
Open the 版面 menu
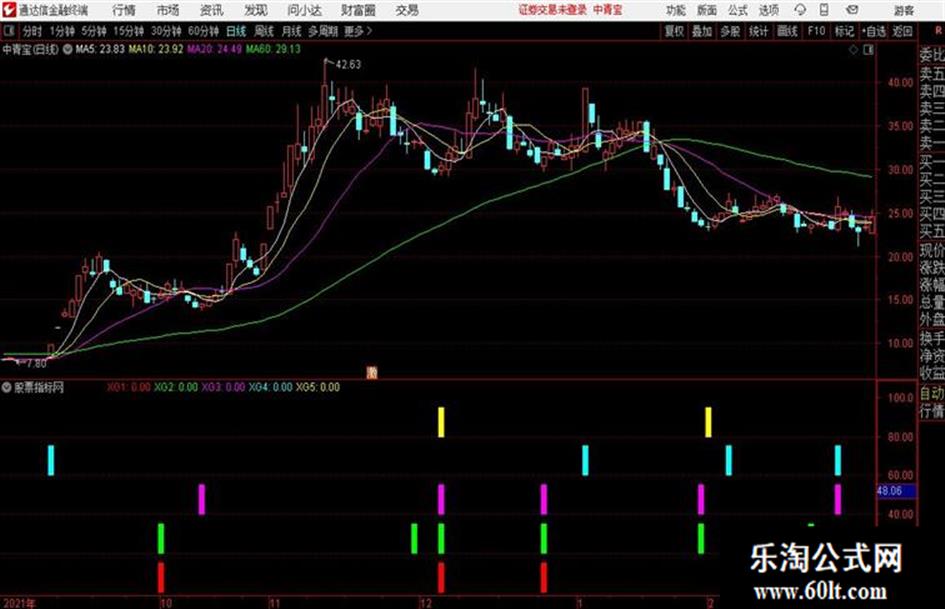point(707,10)
